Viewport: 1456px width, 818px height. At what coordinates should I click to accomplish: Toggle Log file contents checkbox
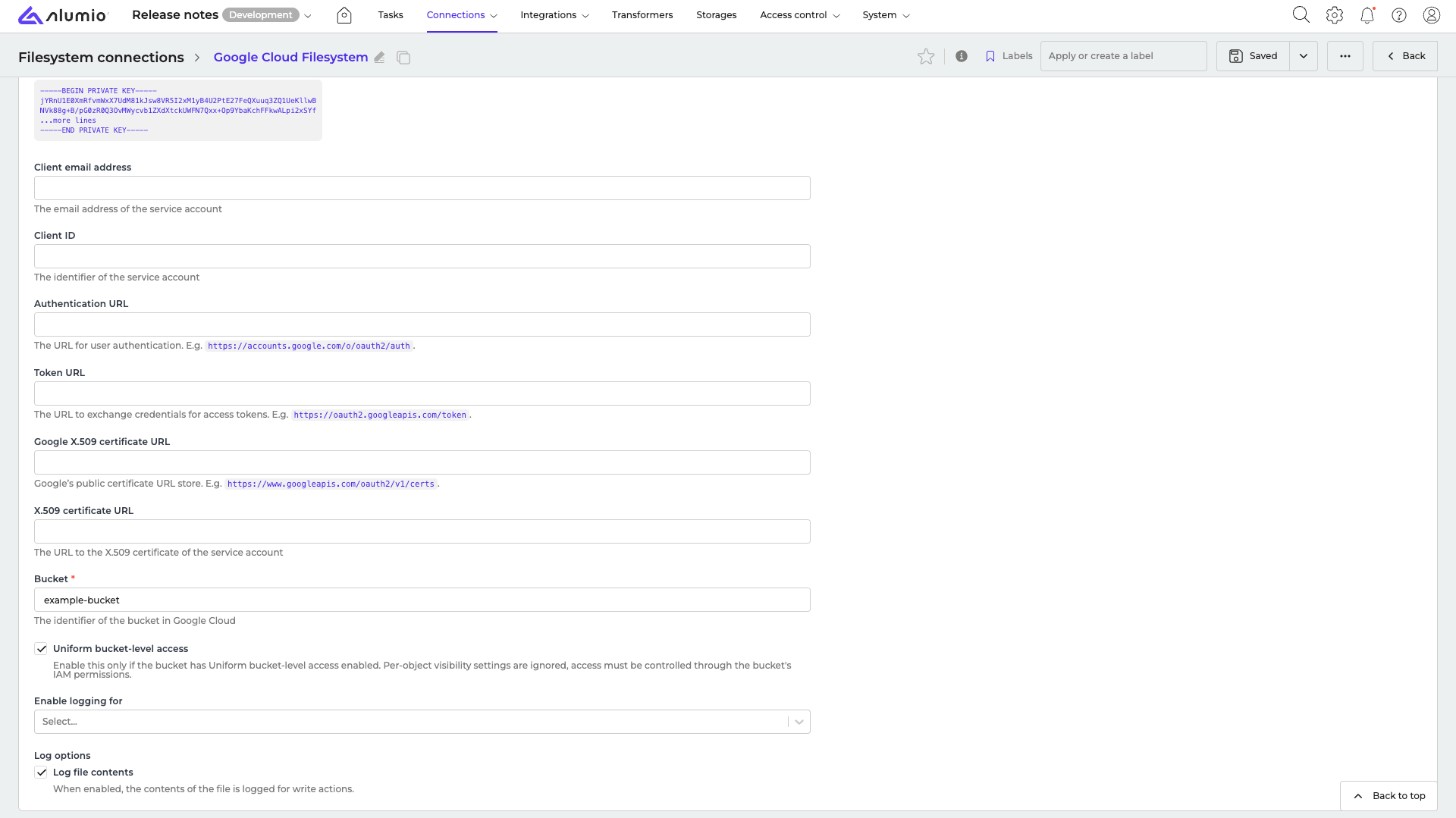click(x=41, y=773)
